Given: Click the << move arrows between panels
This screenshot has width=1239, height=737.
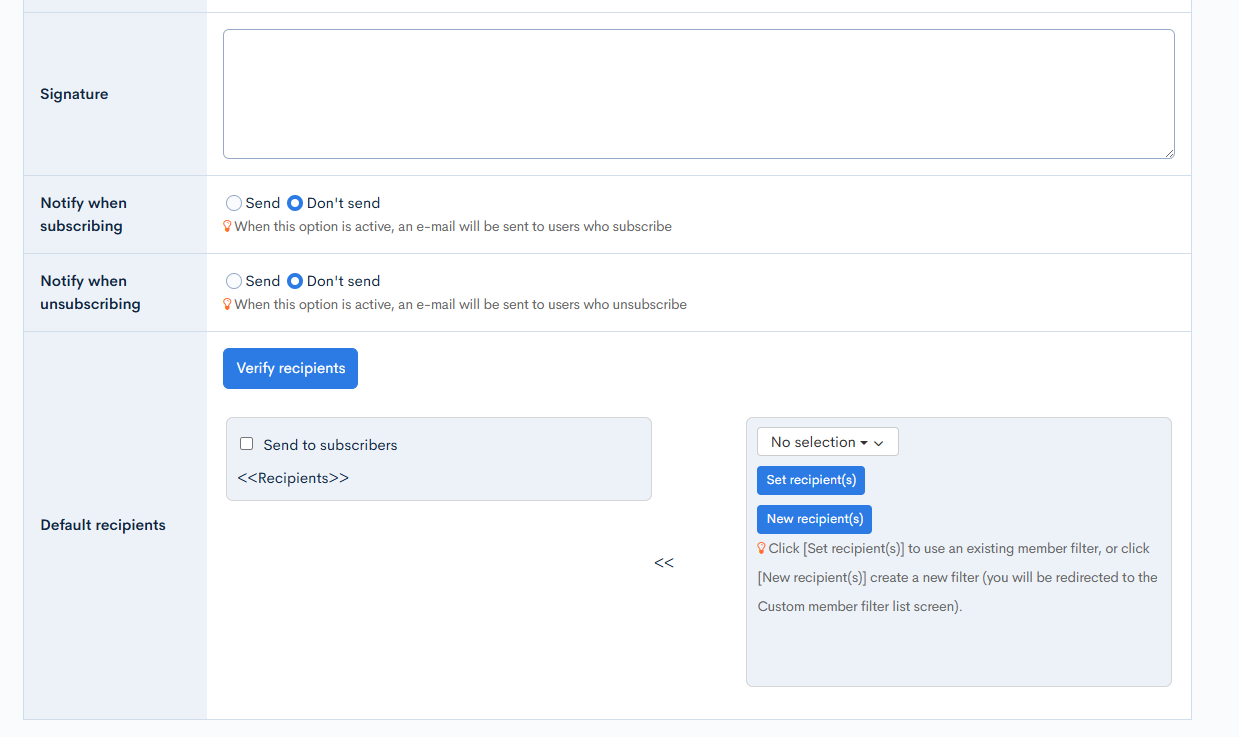Looking at the screenshot, I should coord(664,563).
